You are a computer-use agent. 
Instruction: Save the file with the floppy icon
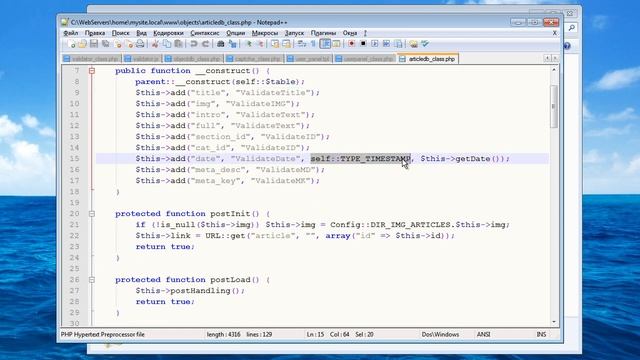pos(94,44)
